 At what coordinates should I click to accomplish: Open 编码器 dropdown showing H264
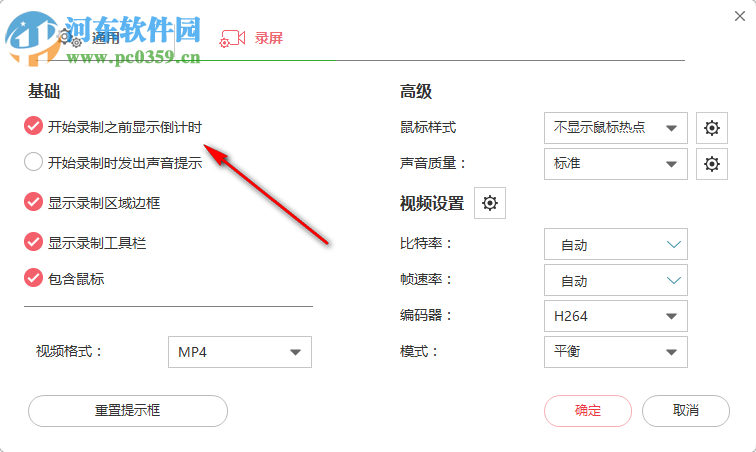[616, 316]
